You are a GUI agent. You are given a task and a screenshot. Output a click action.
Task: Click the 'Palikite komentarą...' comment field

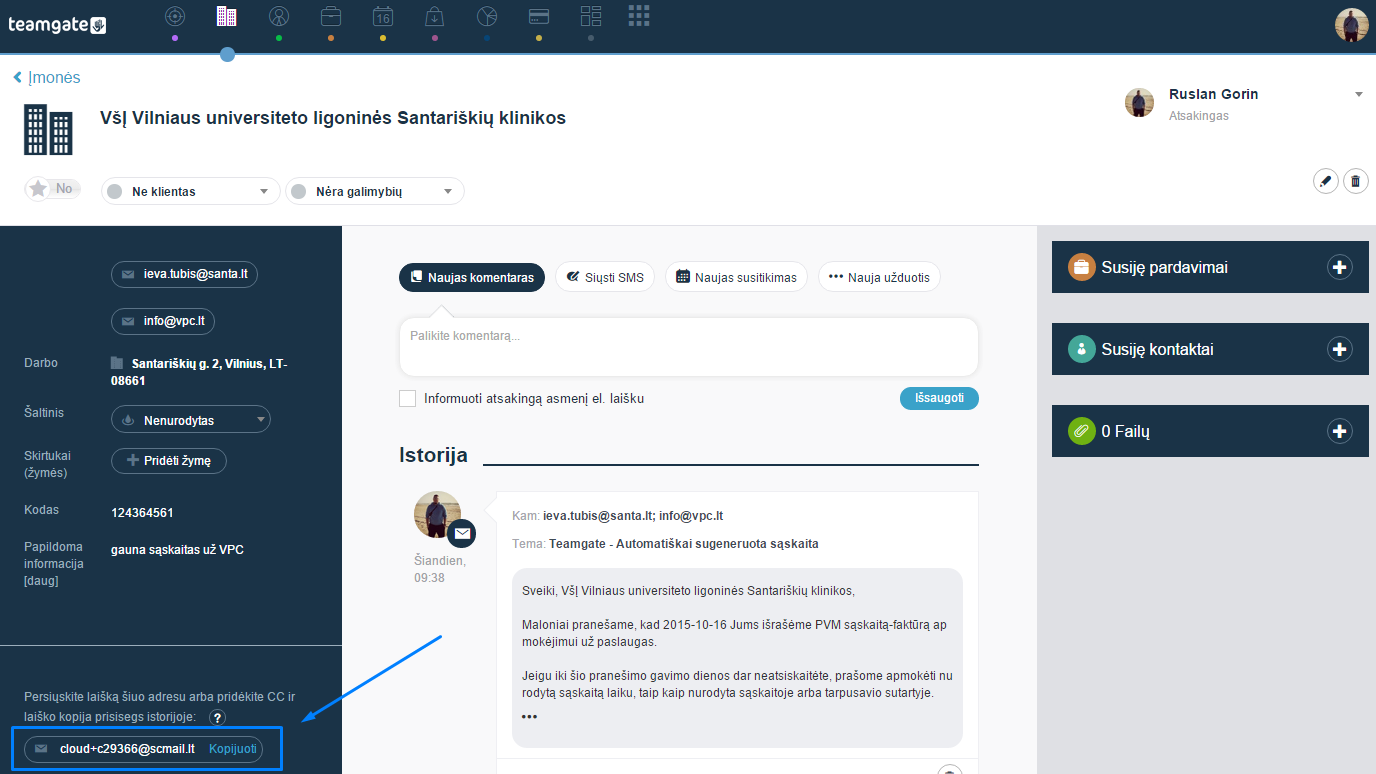[x=689, y=347]
